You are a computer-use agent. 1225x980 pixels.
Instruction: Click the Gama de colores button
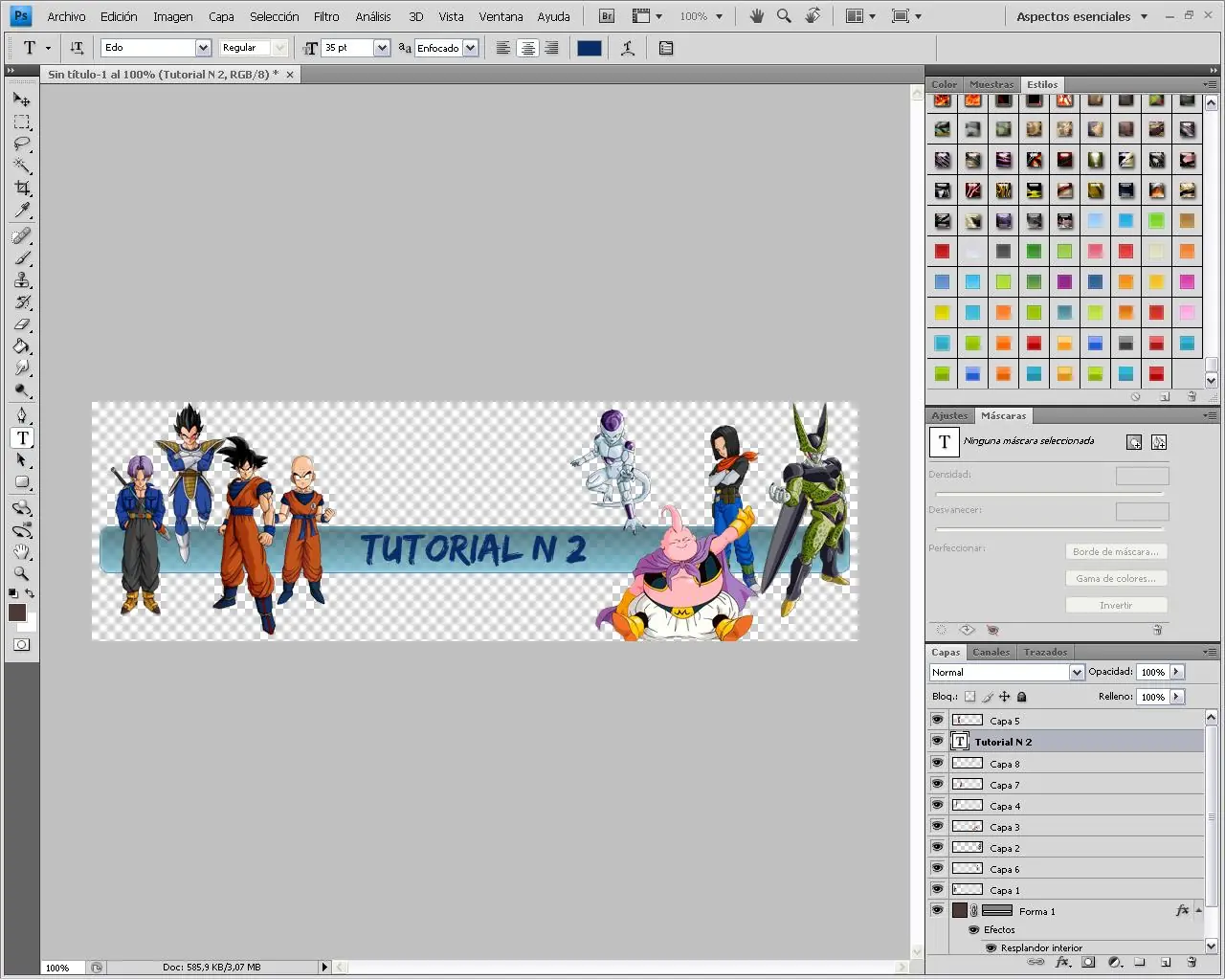point(1116,578)
